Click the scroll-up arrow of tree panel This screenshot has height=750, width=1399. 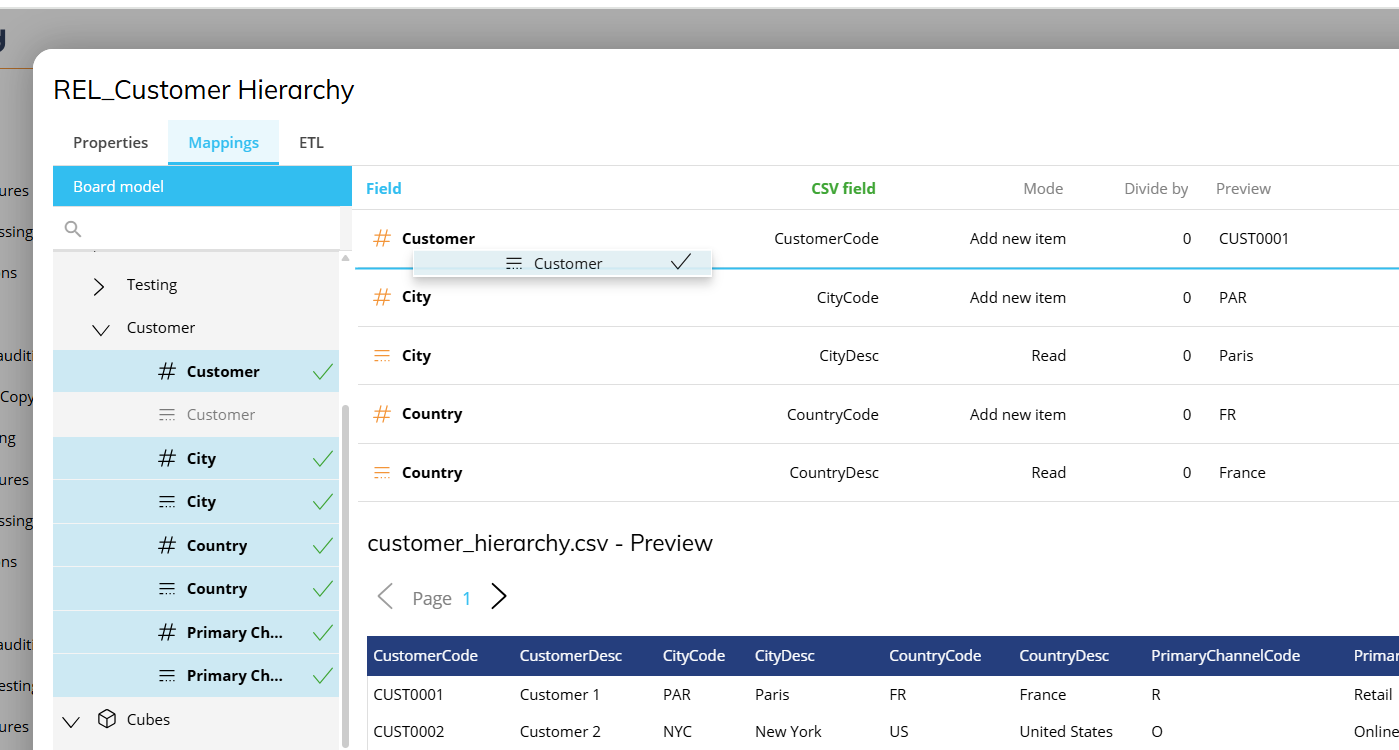[x=346, y=258]
